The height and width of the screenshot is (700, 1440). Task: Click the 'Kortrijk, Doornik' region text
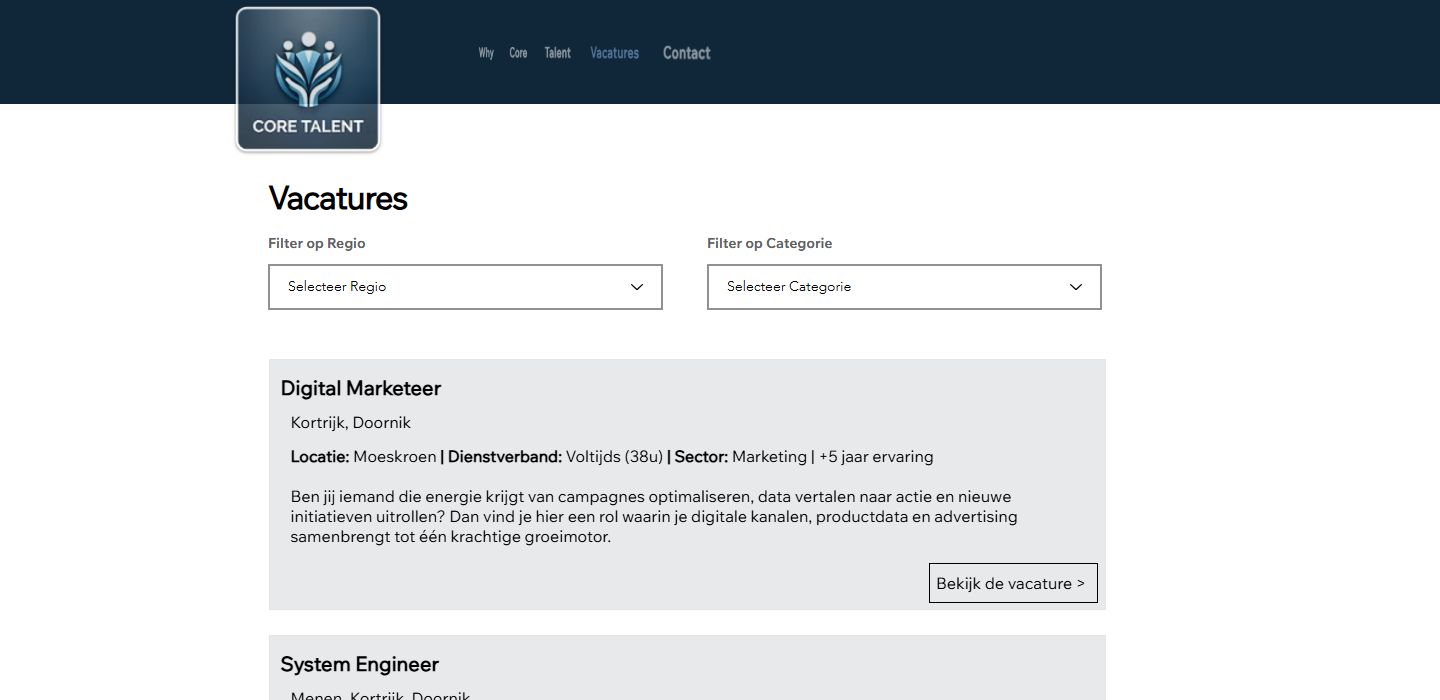(x=351, y=422)
